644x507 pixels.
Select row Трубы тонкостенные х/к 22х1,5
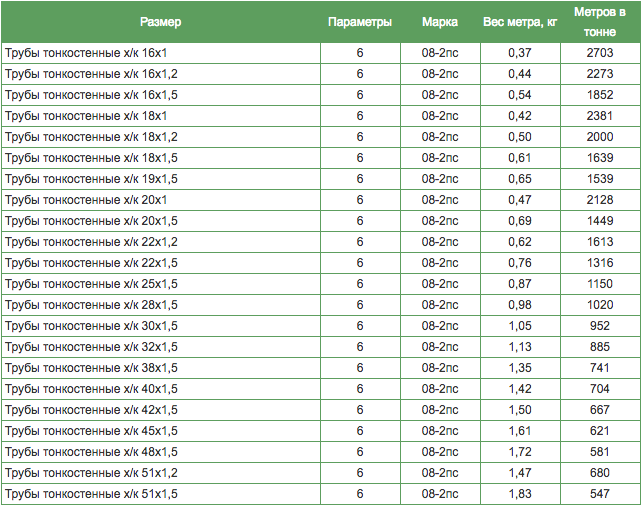pos(321,263)
